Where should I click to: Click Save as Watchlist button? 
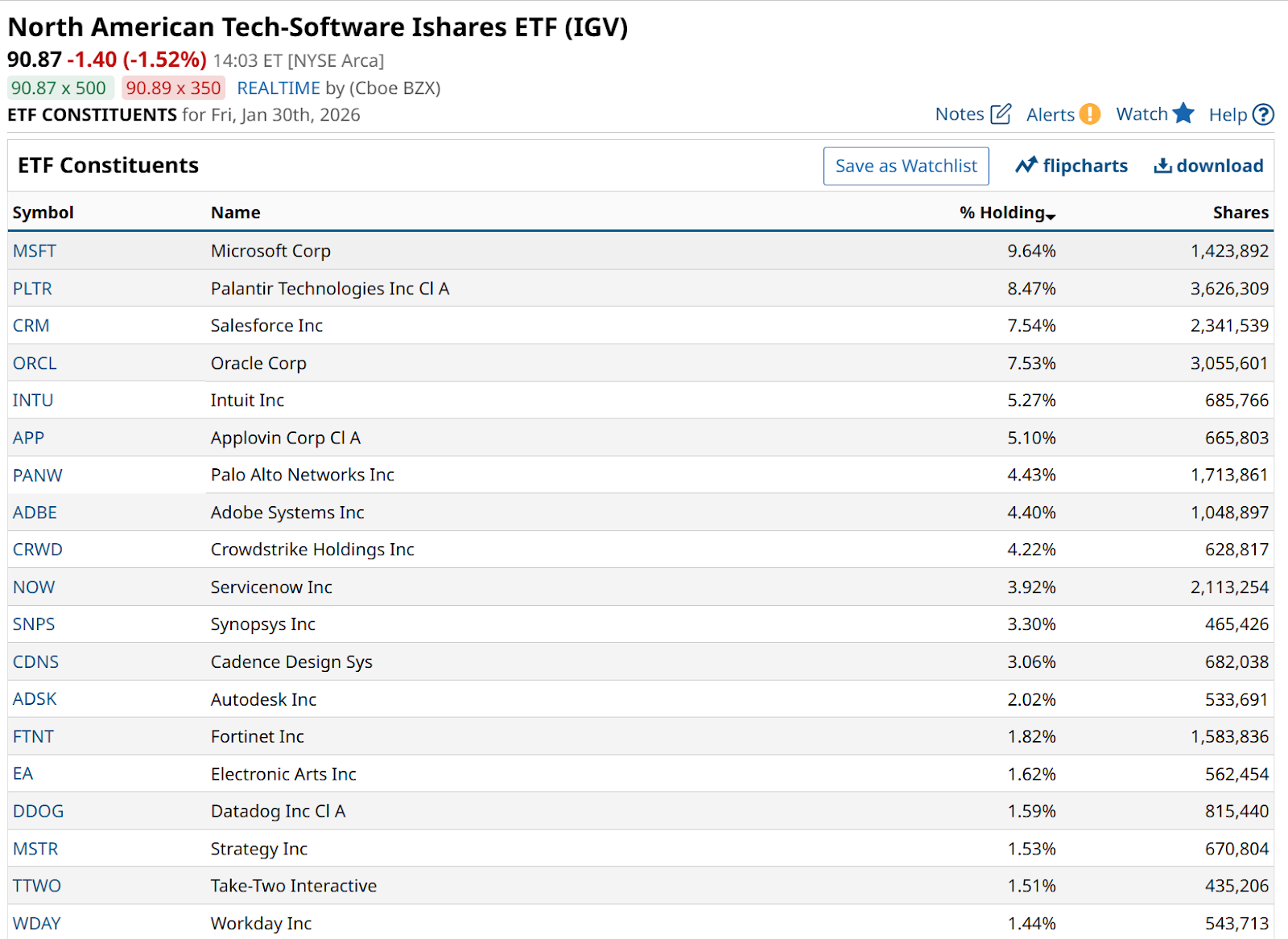click(x=906, y=166)
